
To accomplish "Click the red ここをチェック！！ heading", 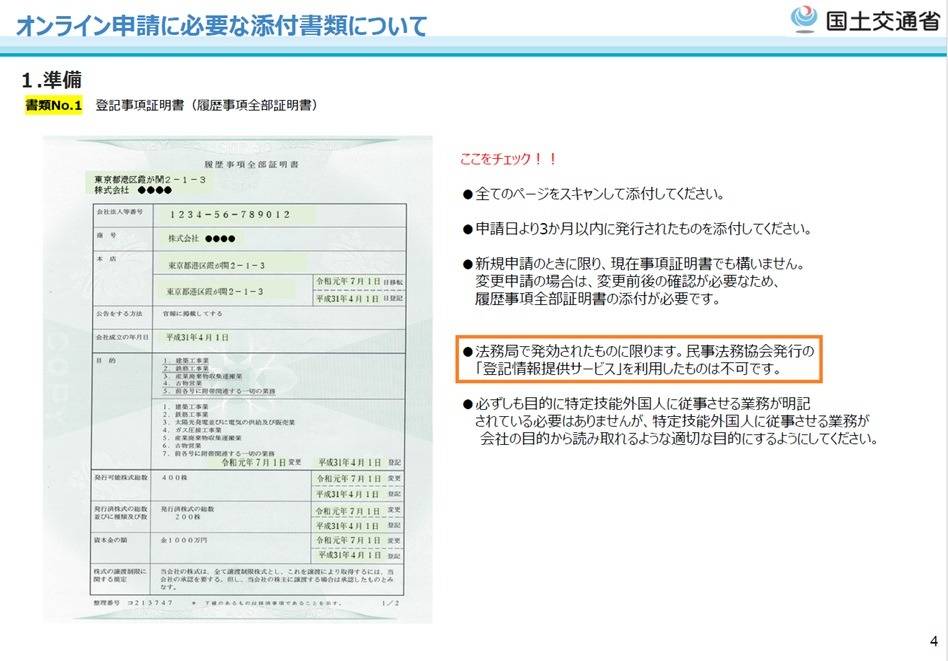I will (507, 160).
